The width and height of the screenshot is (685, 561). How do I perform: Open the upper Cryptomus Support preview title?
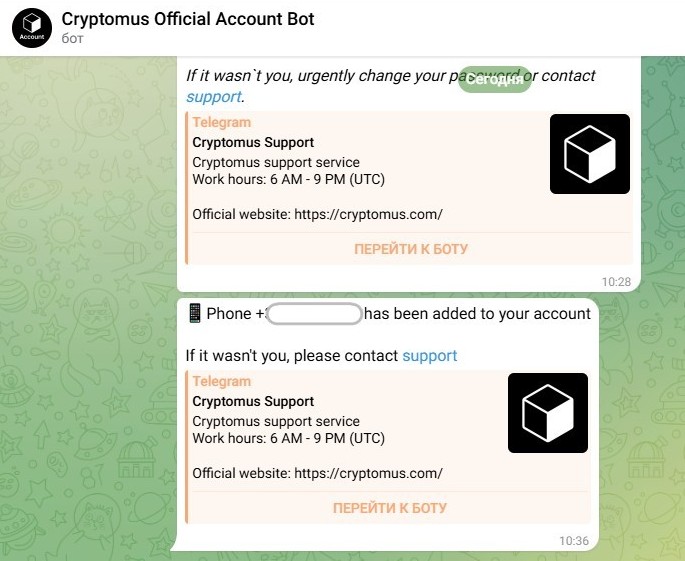pos(253,142)
